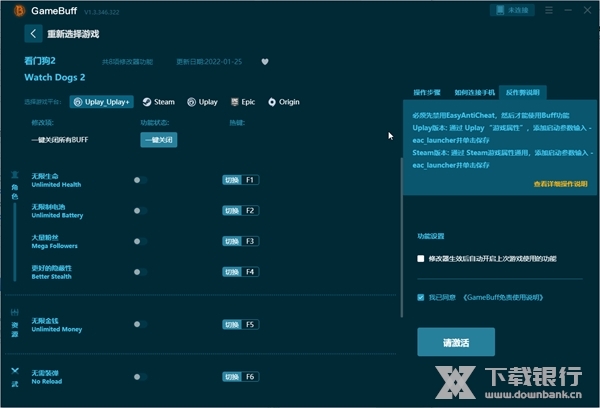Select the Steam platform option
This screenshot has width=600, height=408.
point(158,102)
